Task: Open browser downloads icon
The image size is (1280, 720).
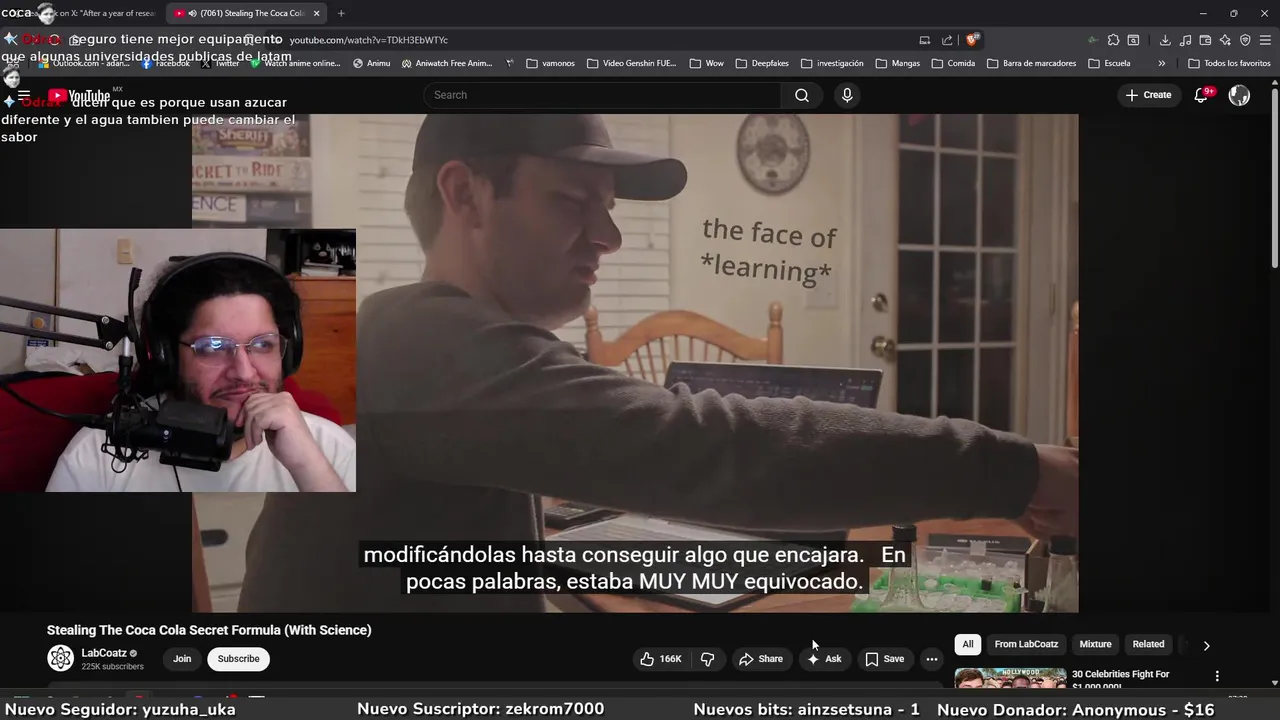Action: coord(1165,40)
